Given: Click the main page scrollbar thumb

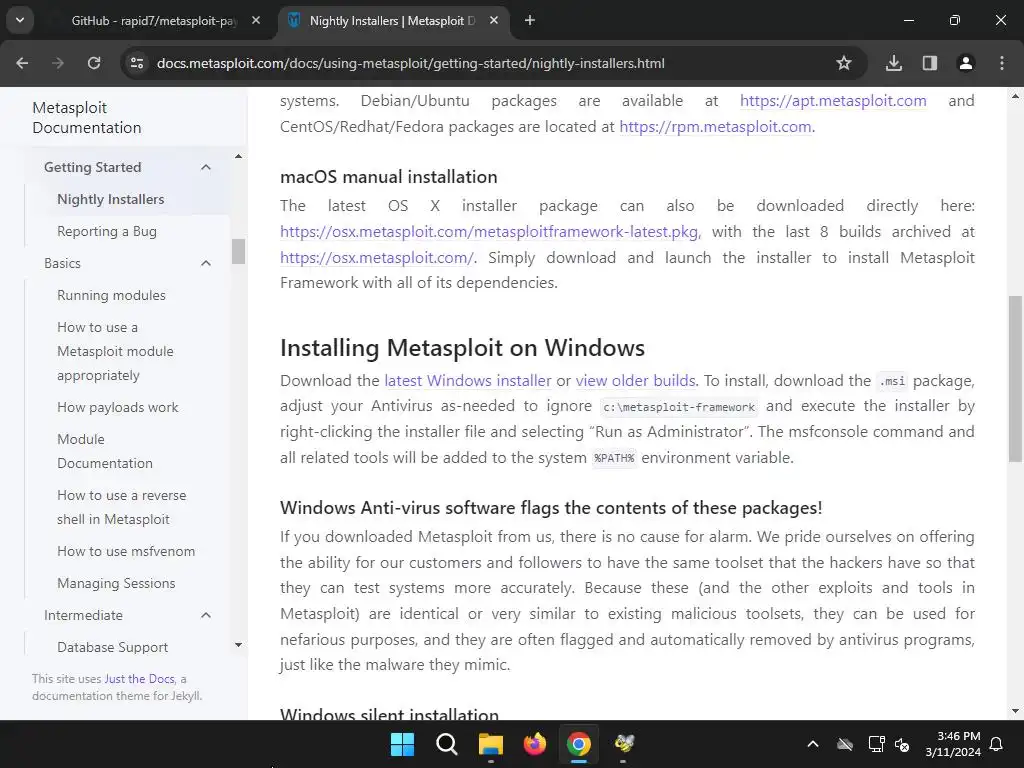Looking at the screenshot, I should click(x=1015, y=379).
